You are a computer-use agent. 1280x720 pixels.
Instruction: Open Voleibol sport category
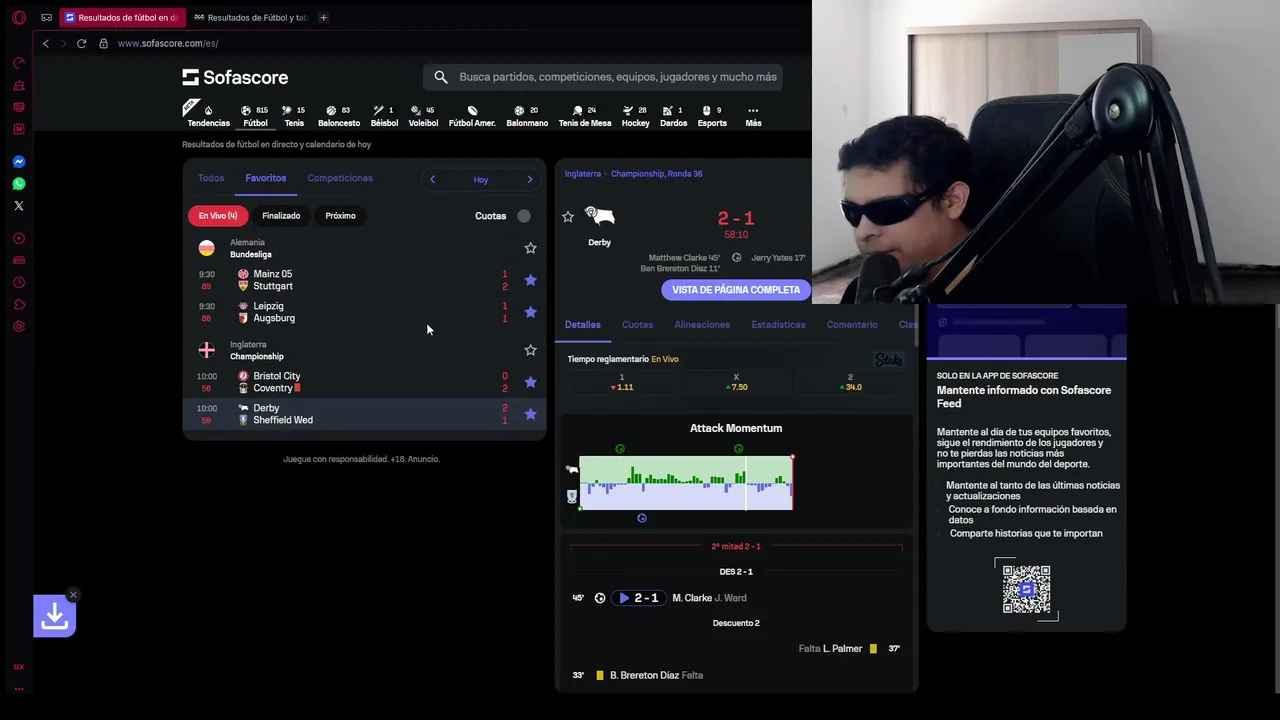(423, 116)
